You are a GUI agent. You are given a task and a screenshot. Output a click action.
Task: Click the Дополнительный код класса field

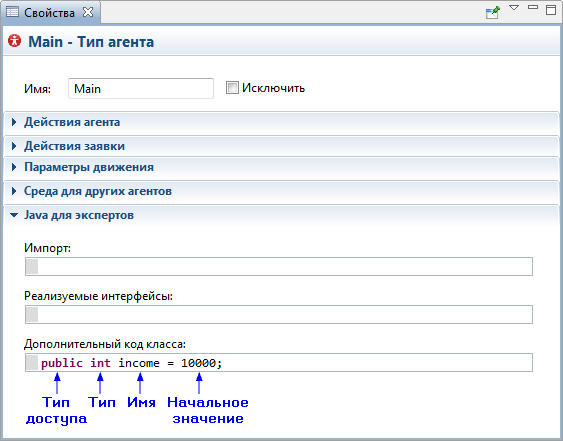(x=279, y=363)
